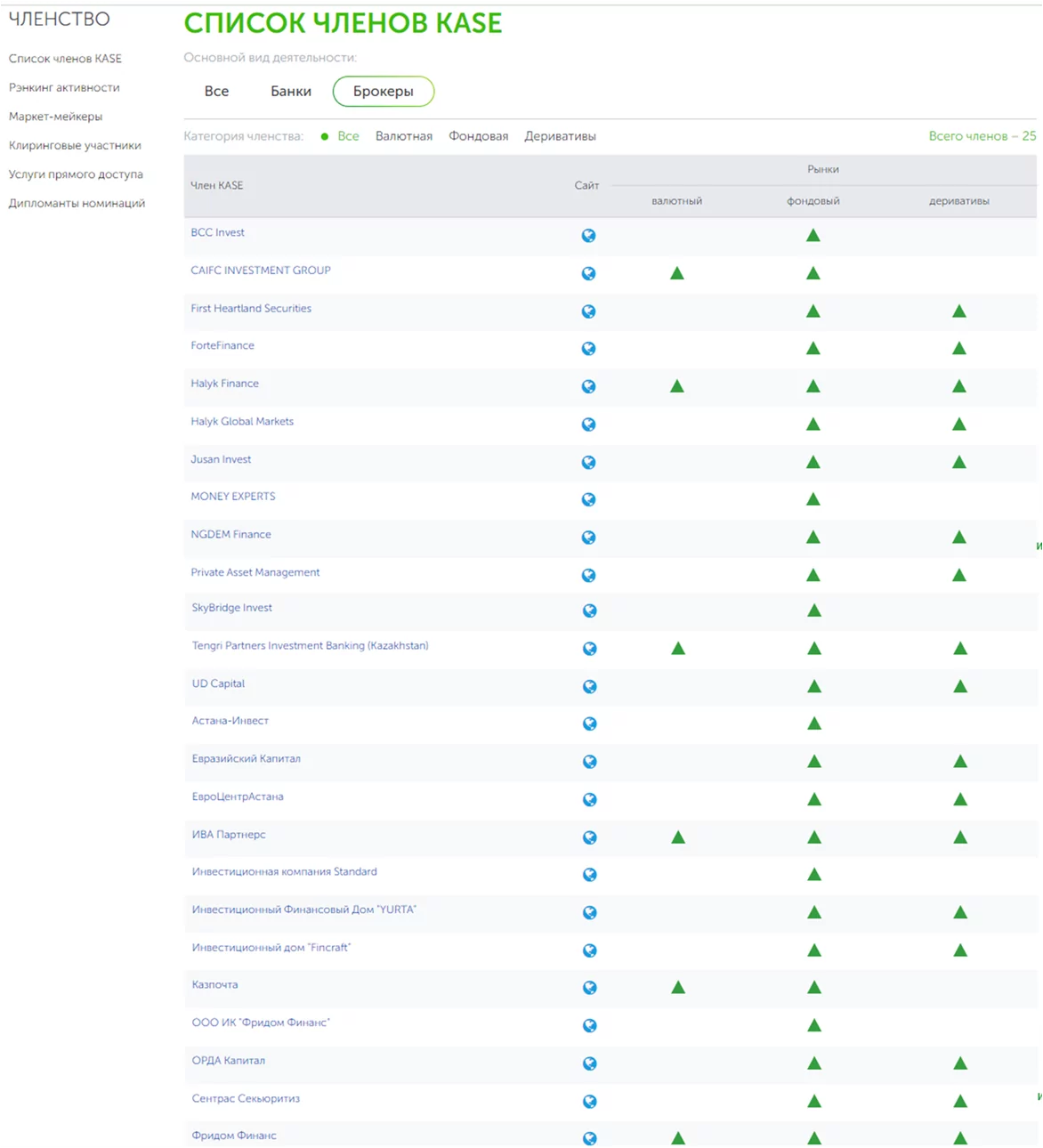Screen dimensions: 1043x1148
Task: Open Казпочта website globe icon
Action: (x=589, y=988)
